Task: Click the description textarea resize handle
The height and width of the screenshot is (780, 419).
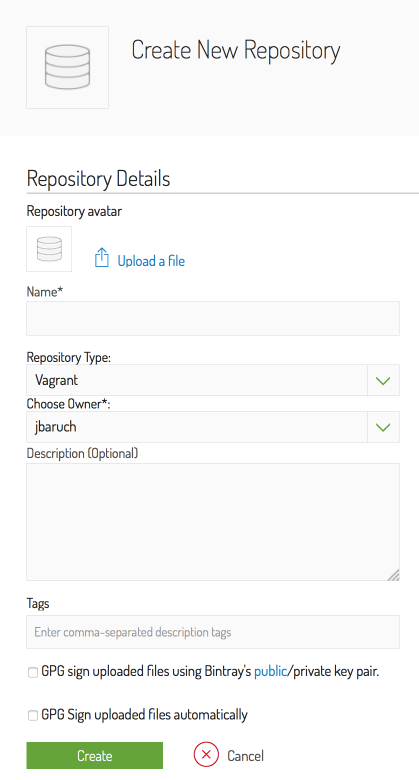Action: [x=394, y=575]
